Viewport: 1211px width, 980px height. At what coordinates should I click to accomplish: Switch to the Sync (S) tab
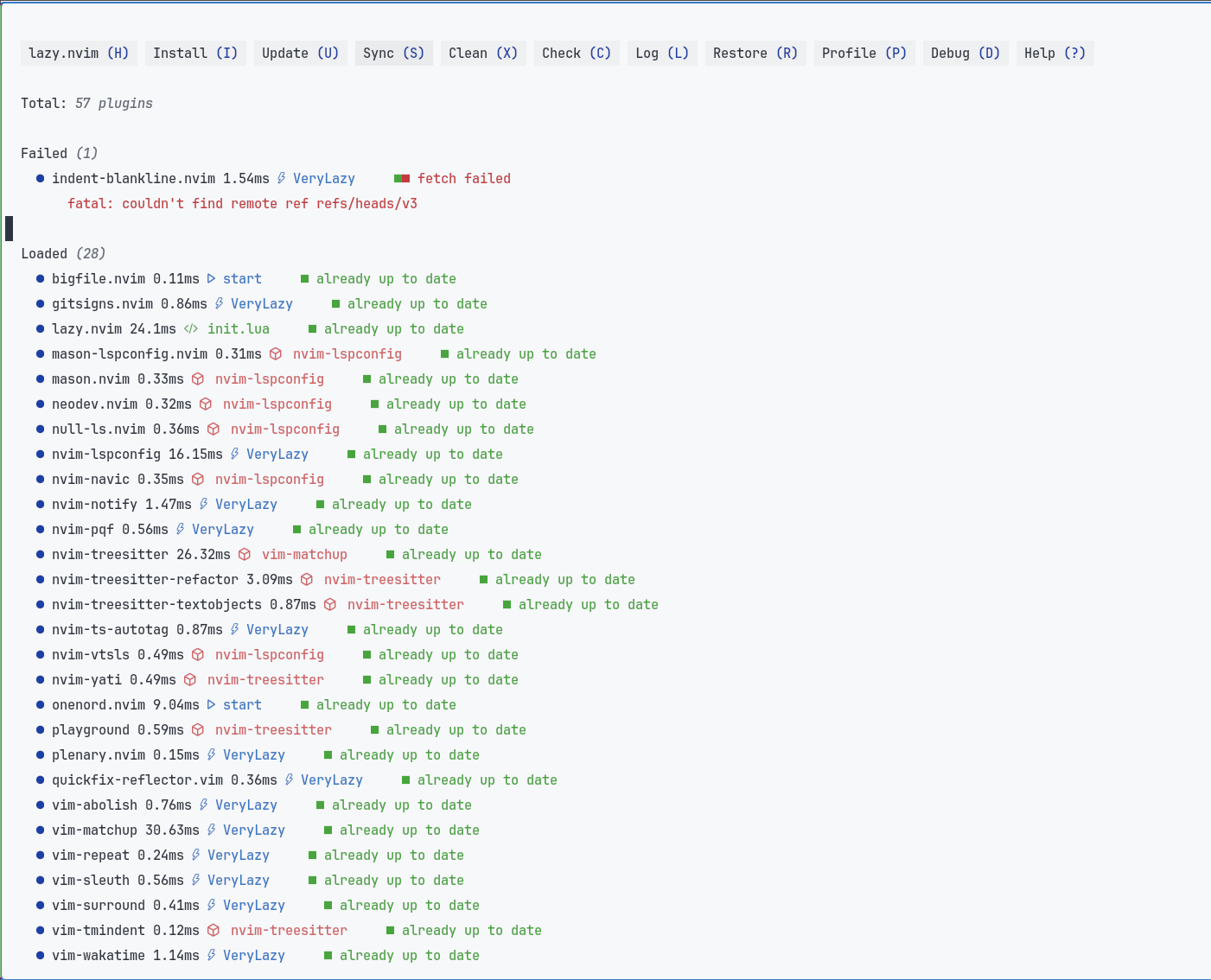pyautogui.click(x=394, y=53)
